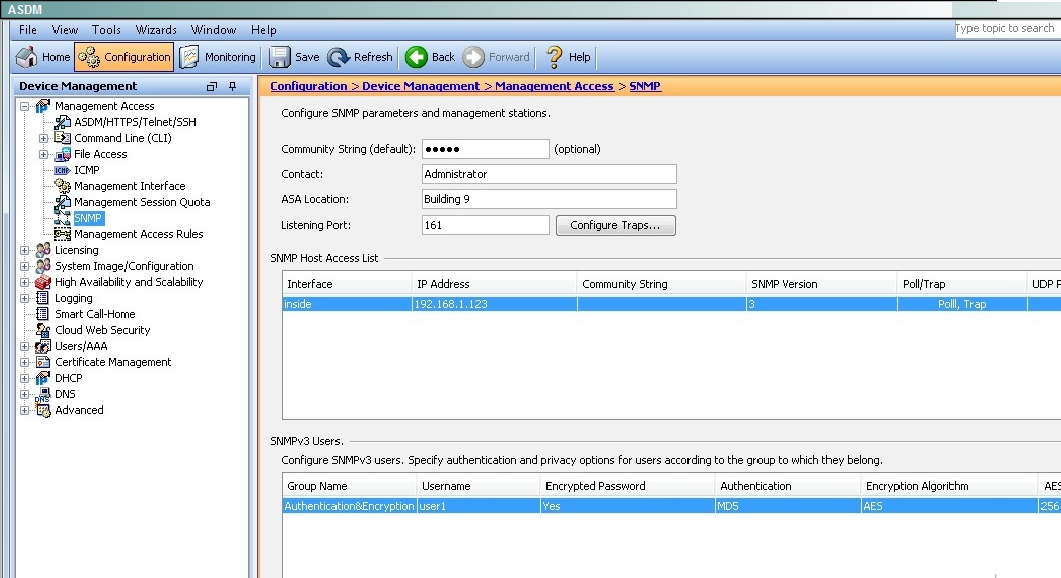Select the ICMP tree icon
This screenshot has height=578, width=1061.
(x=62, y=171)
